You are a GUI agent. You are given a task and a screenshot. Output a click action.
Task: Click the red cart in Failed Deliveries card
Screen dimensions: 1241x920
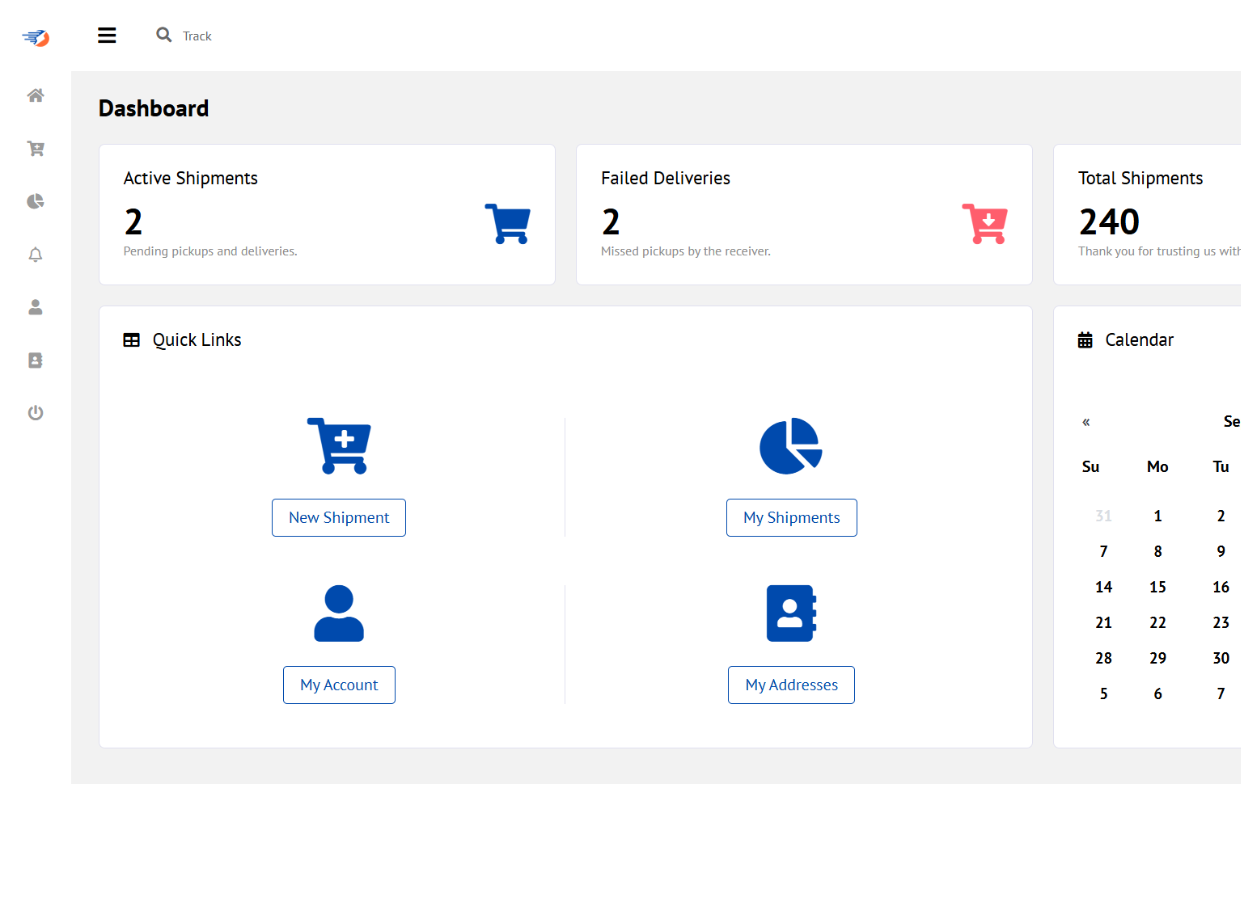click(x=984, y=224)
